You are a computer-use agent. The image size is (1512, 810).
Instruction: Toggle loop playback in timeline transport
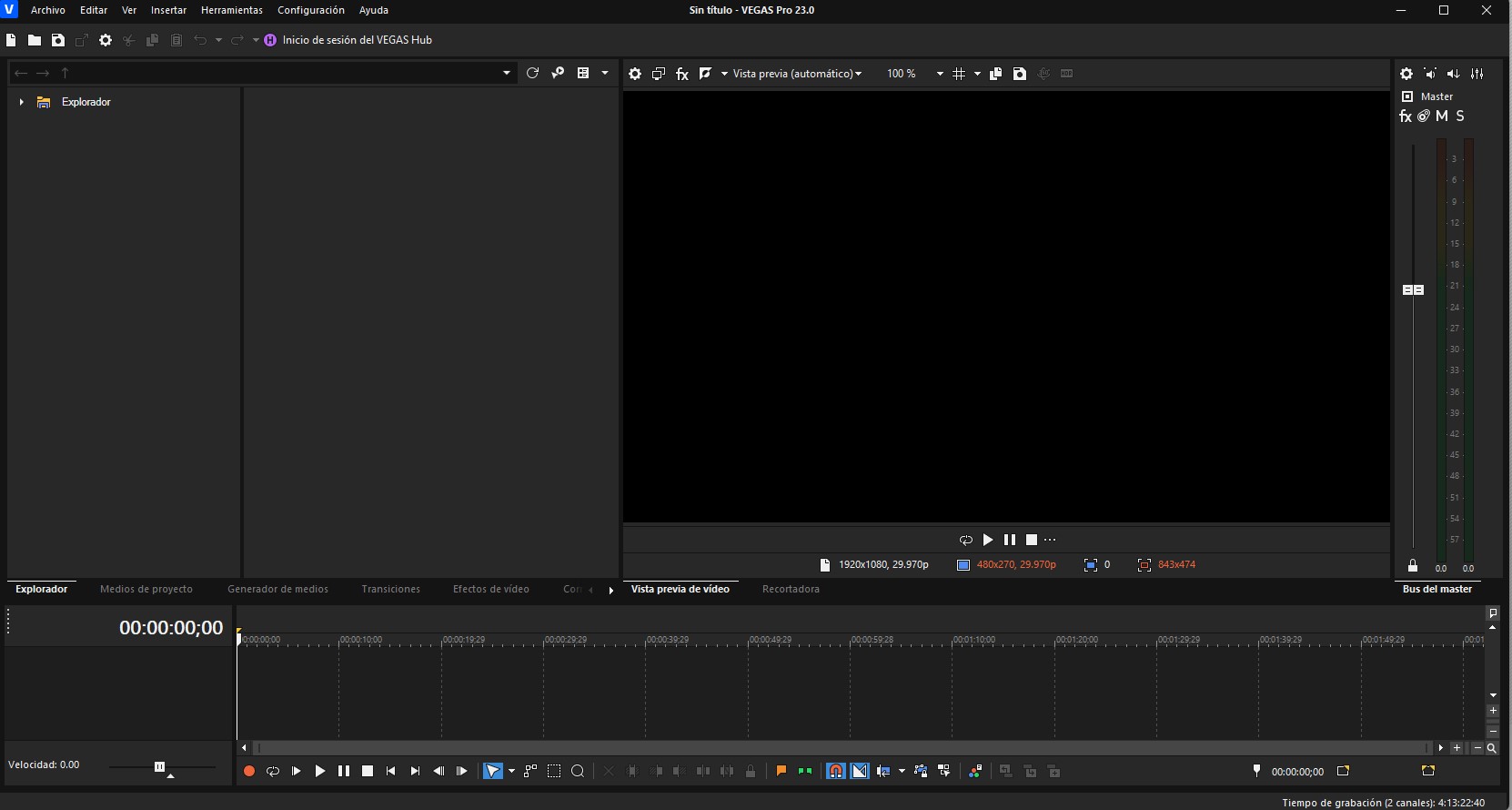[x=273, y=771]
